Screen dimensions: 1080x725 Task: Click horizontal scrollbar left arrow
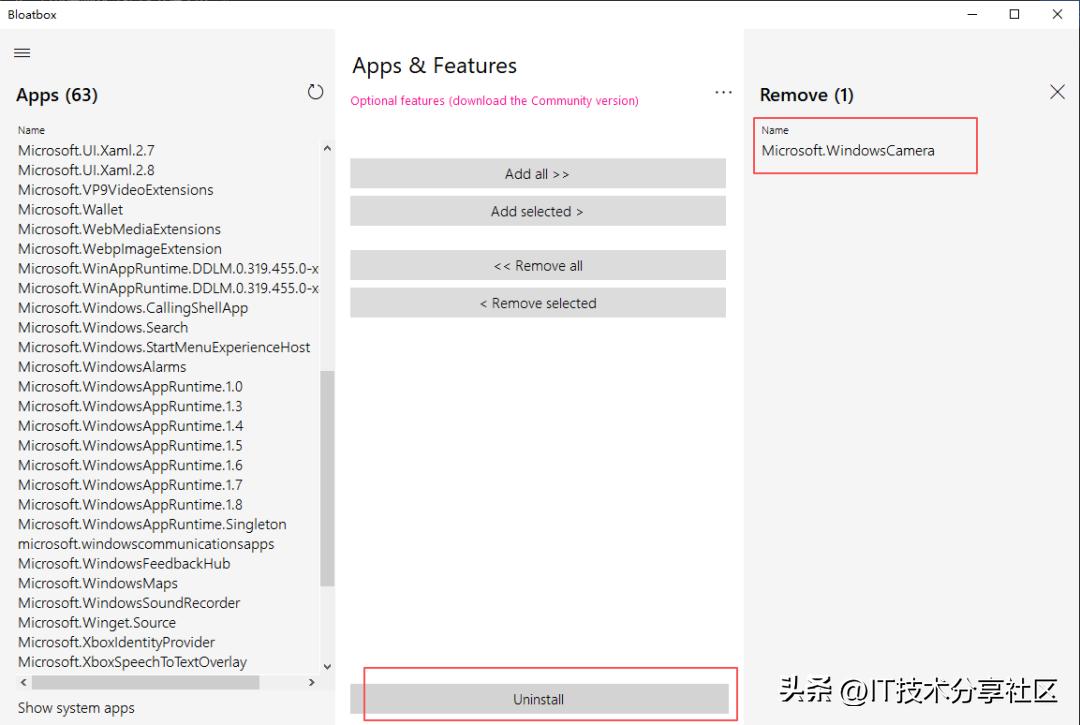[23, 682]
